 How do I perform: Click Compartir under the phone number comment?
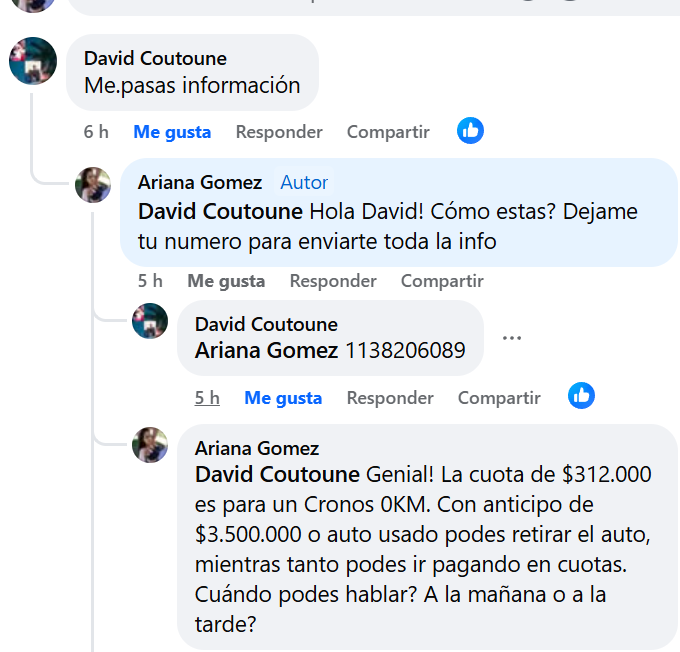[499, 398]
